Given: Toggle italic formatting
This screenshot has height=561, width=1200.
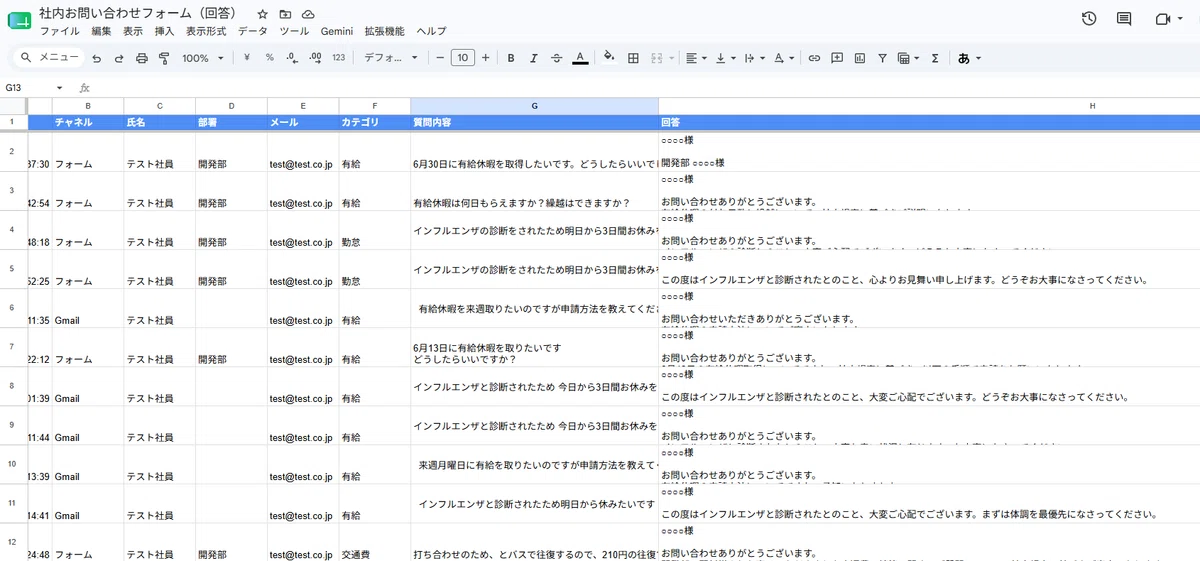Looking at the screenshot, I should (x=534, y=58).
